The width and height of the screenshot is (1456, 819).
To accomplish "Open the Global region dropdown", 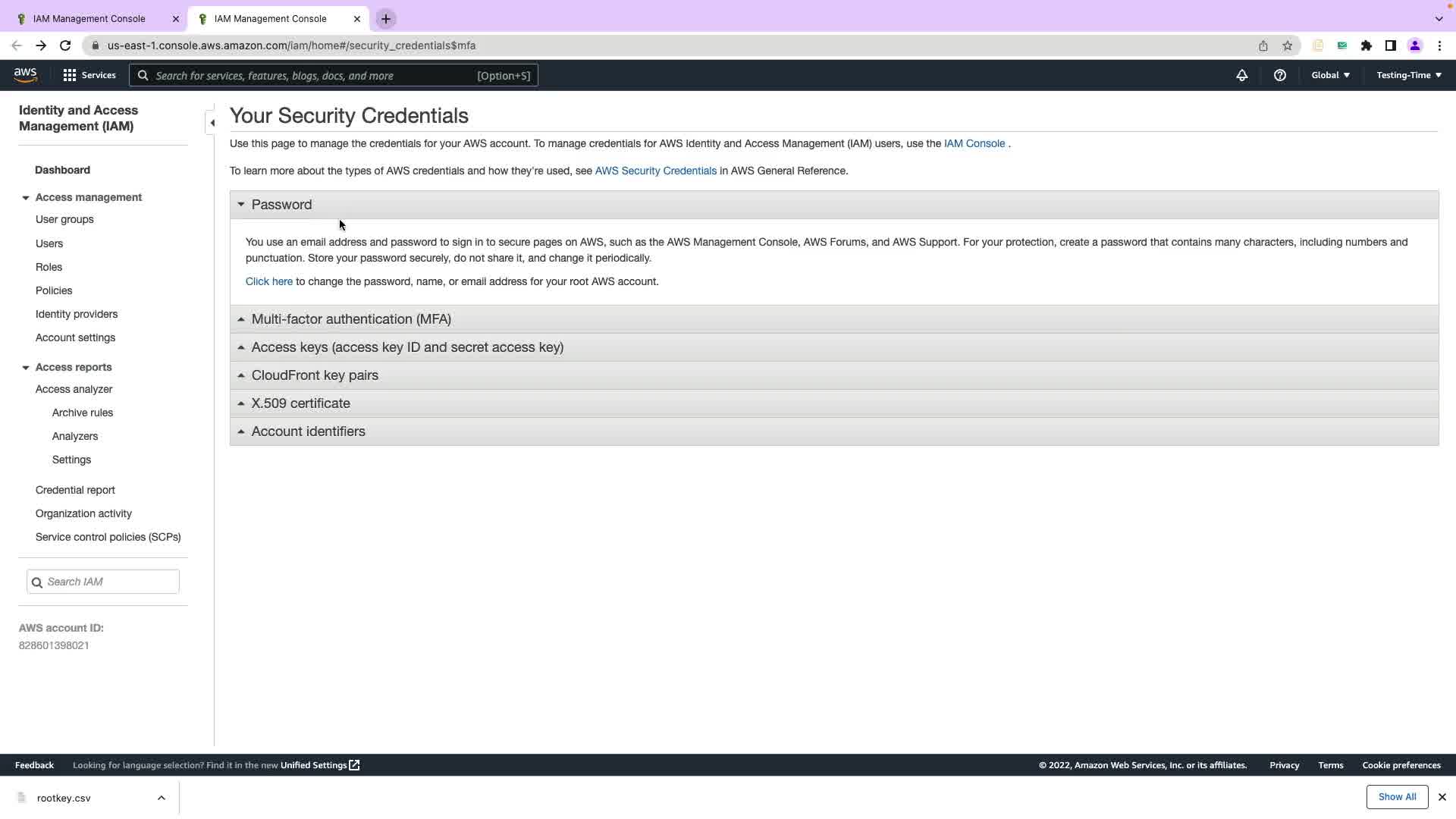I will click(x=1330, y=75).
